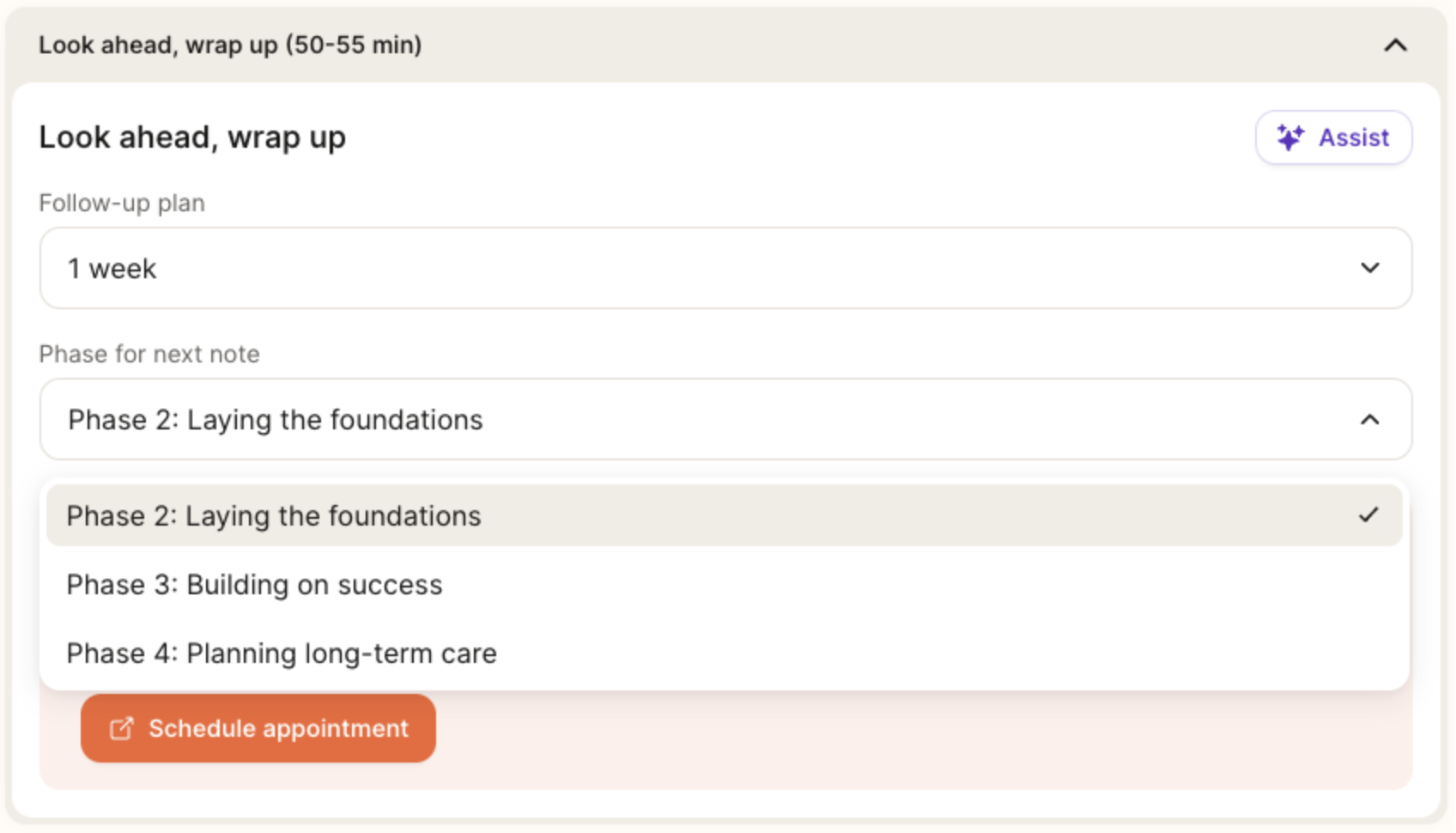1456x833 pixels.
Task: Pick Phase 4: Planning long-term care
Action: pos(282,654)
